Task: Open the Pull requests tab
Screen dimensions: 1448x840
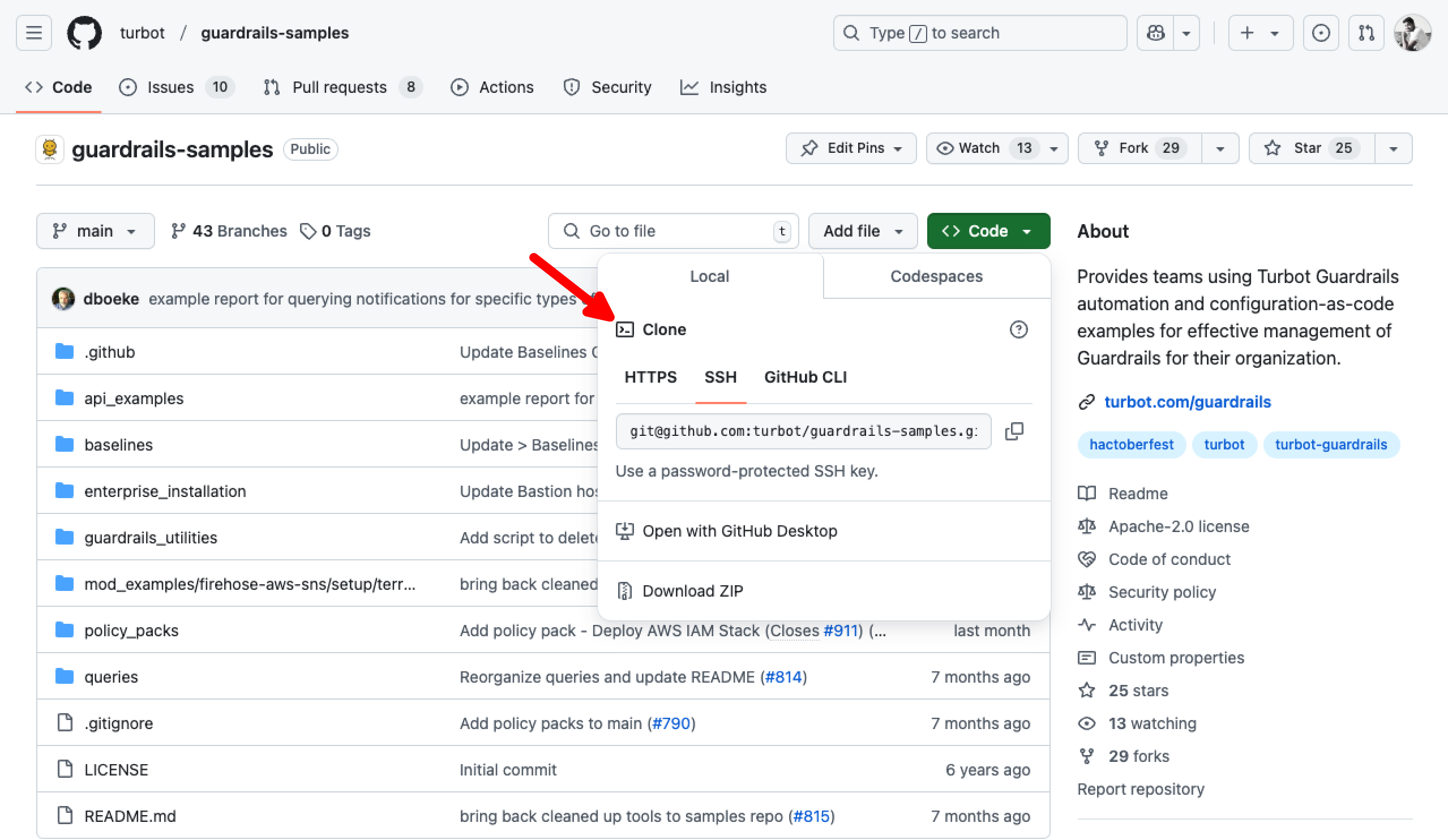Action: pos(339,87)
